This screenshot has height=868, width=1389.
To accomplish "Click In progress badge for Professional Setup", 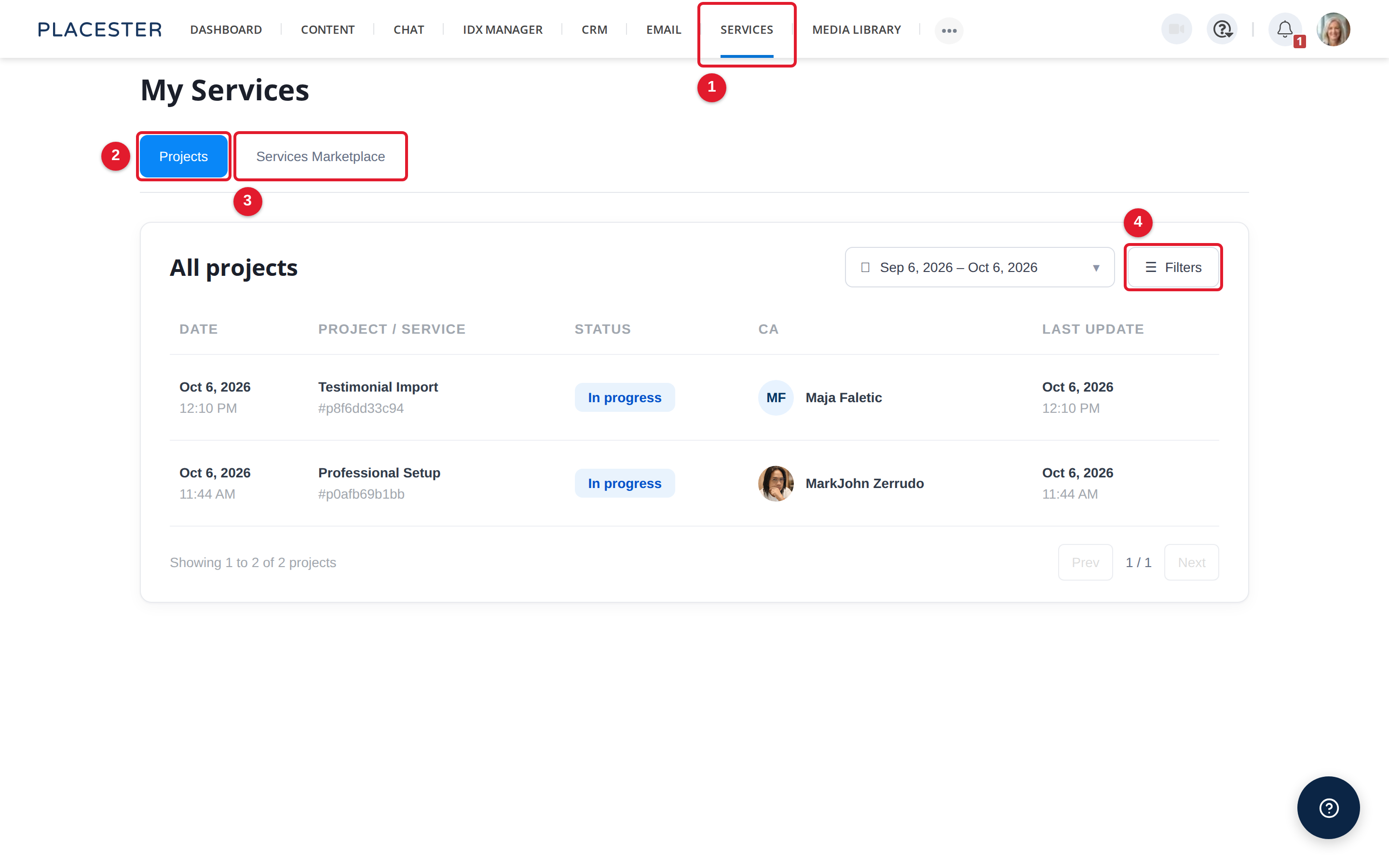I will tap(625, 483).
